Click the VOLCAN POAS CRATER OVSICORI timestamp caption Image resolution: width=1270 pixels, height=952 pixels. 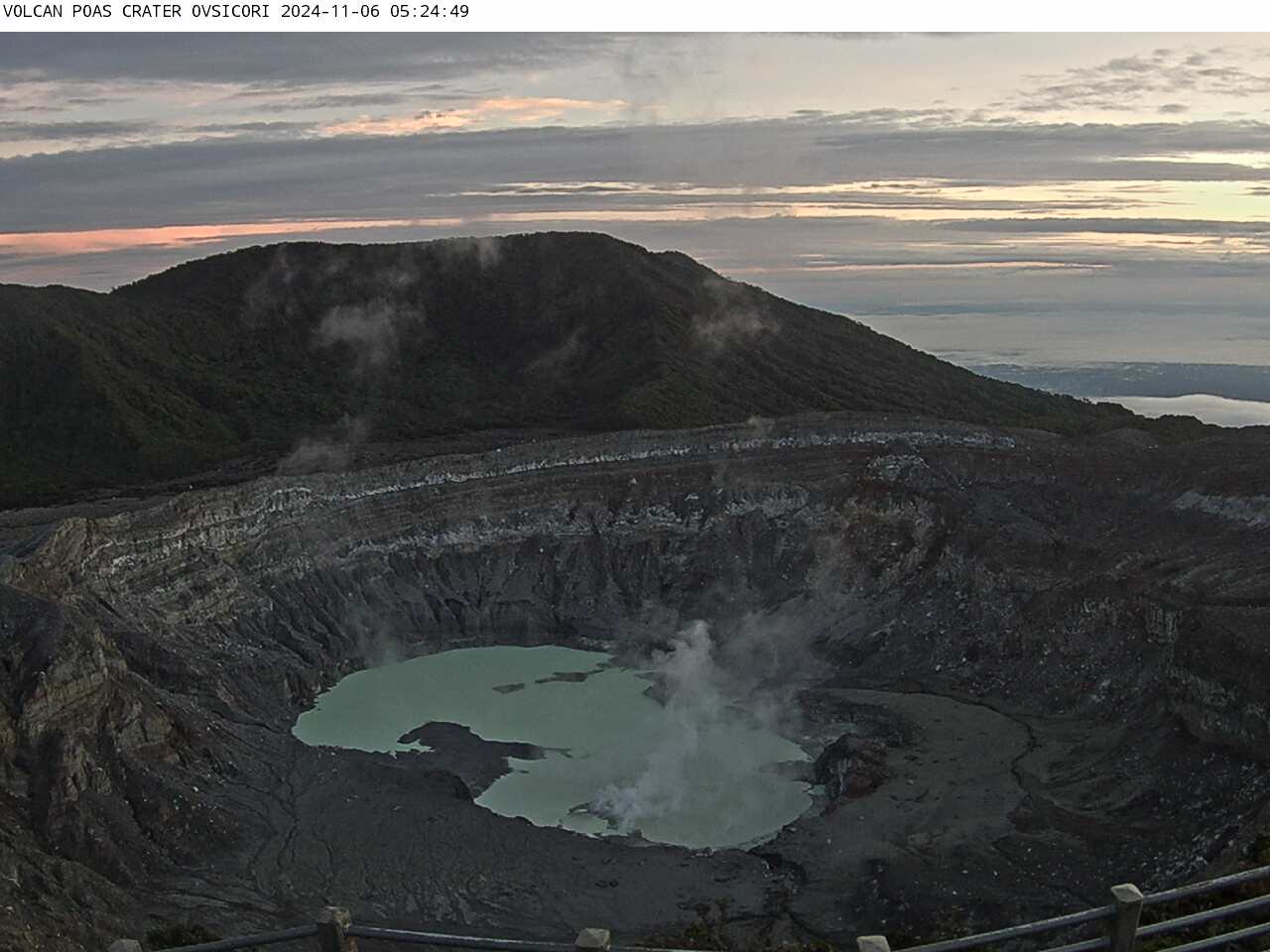[236, 12]
